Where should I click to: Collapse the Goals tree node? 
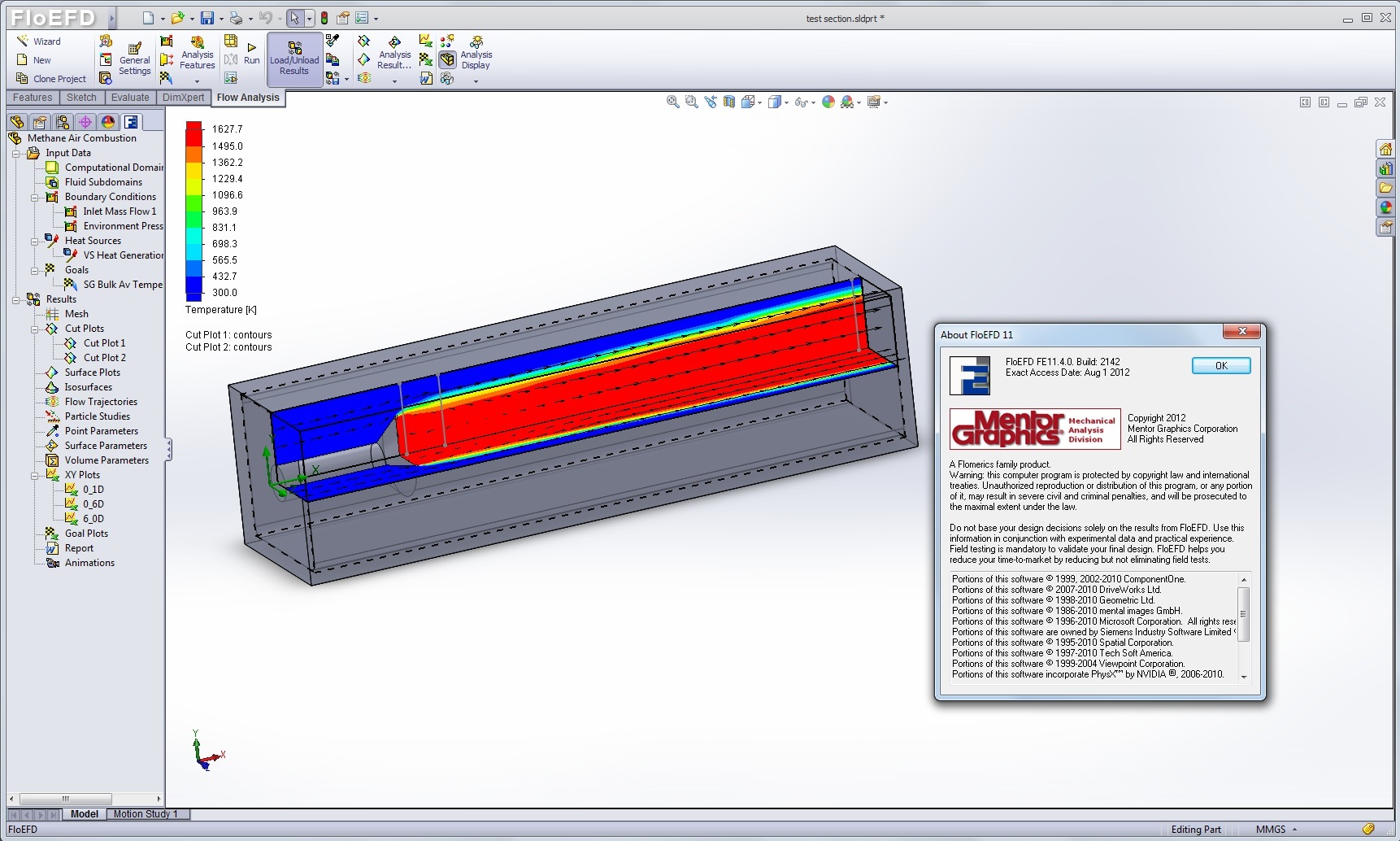tap(34, 270)
